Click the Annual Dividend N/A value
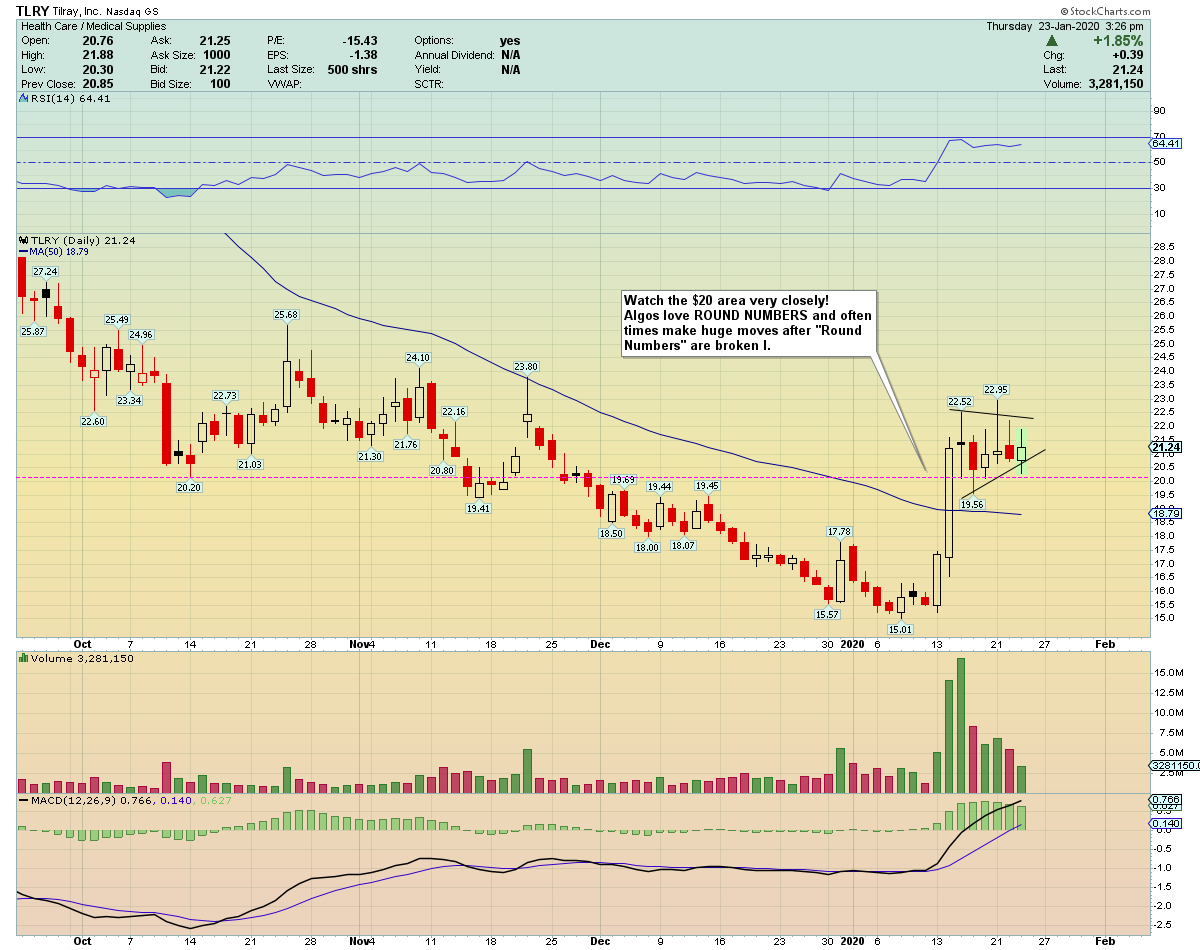Image resolution: width=1200 pixels, height=950 pixels. 510,55
